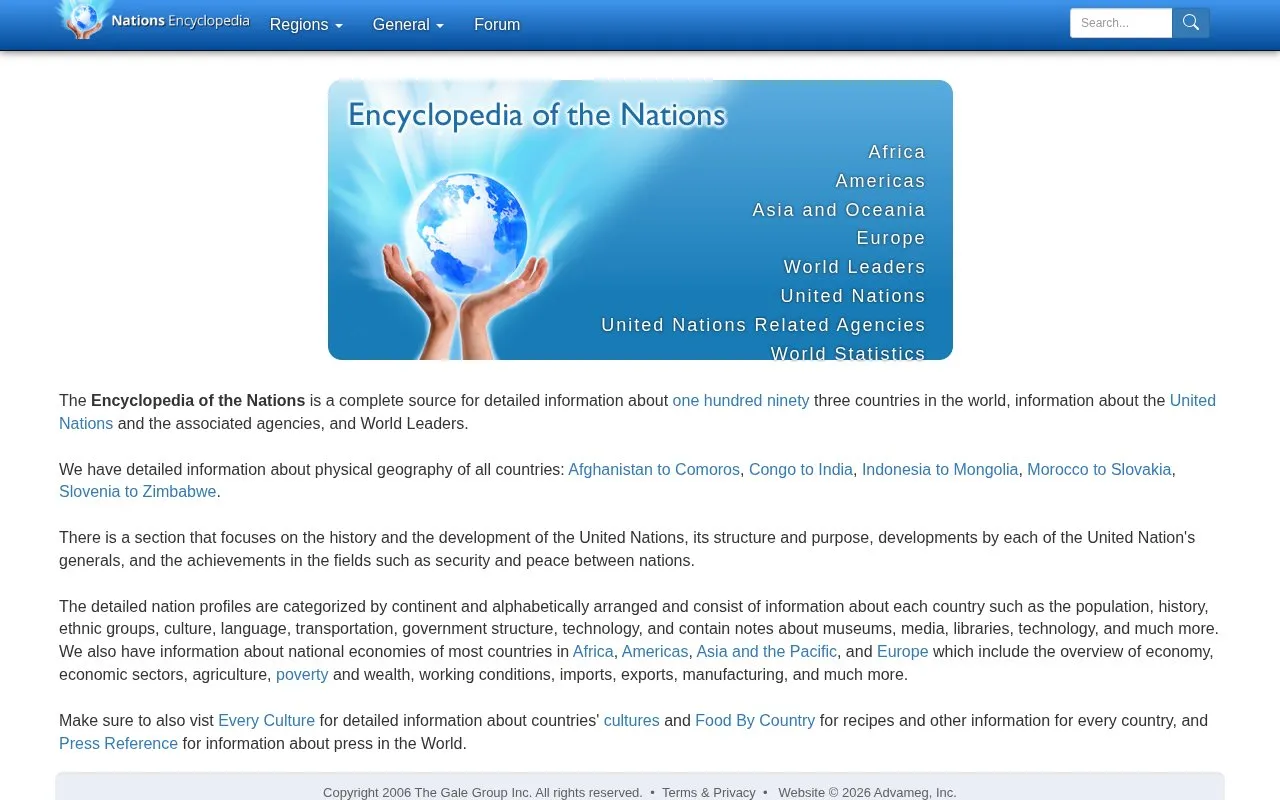1280x800 pixels.
Task: Open Asia and the Pacific link
Action: coord(767,652)
